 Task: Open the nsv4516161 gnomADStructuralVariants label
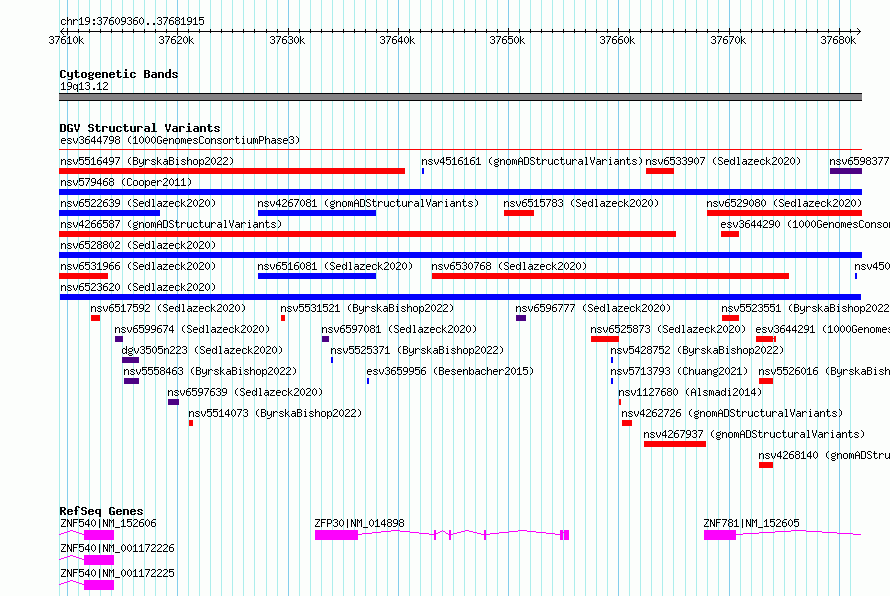click(532, 161)
